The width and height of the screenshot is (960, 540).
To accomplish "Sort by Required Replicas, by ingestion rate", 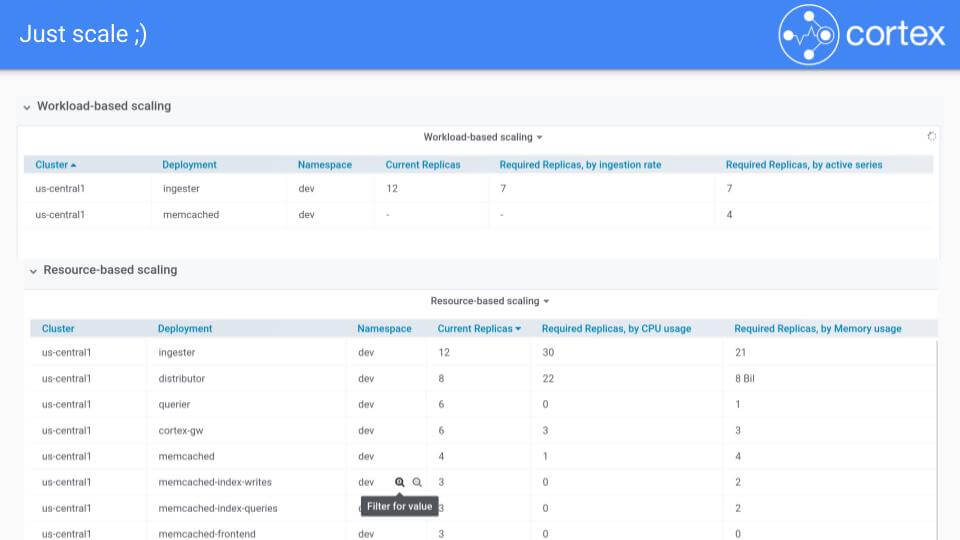I will (x=580, y=165).
